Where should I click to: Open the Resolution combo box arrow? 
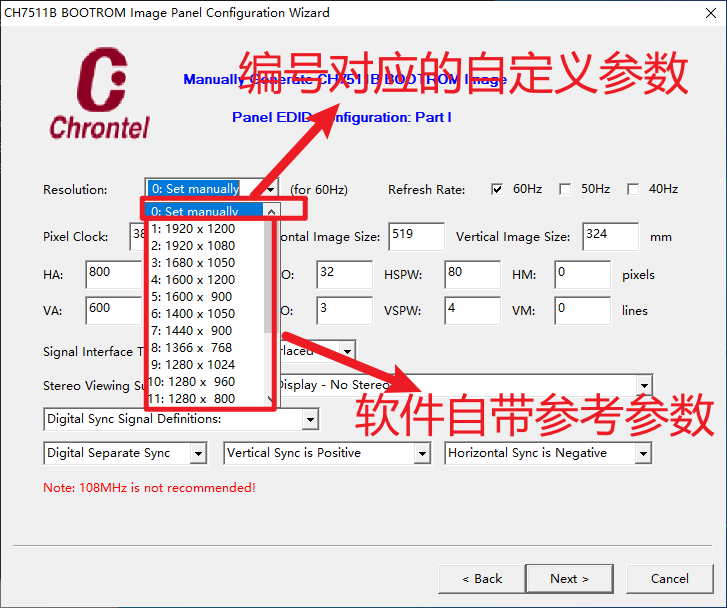coord(271,189)
